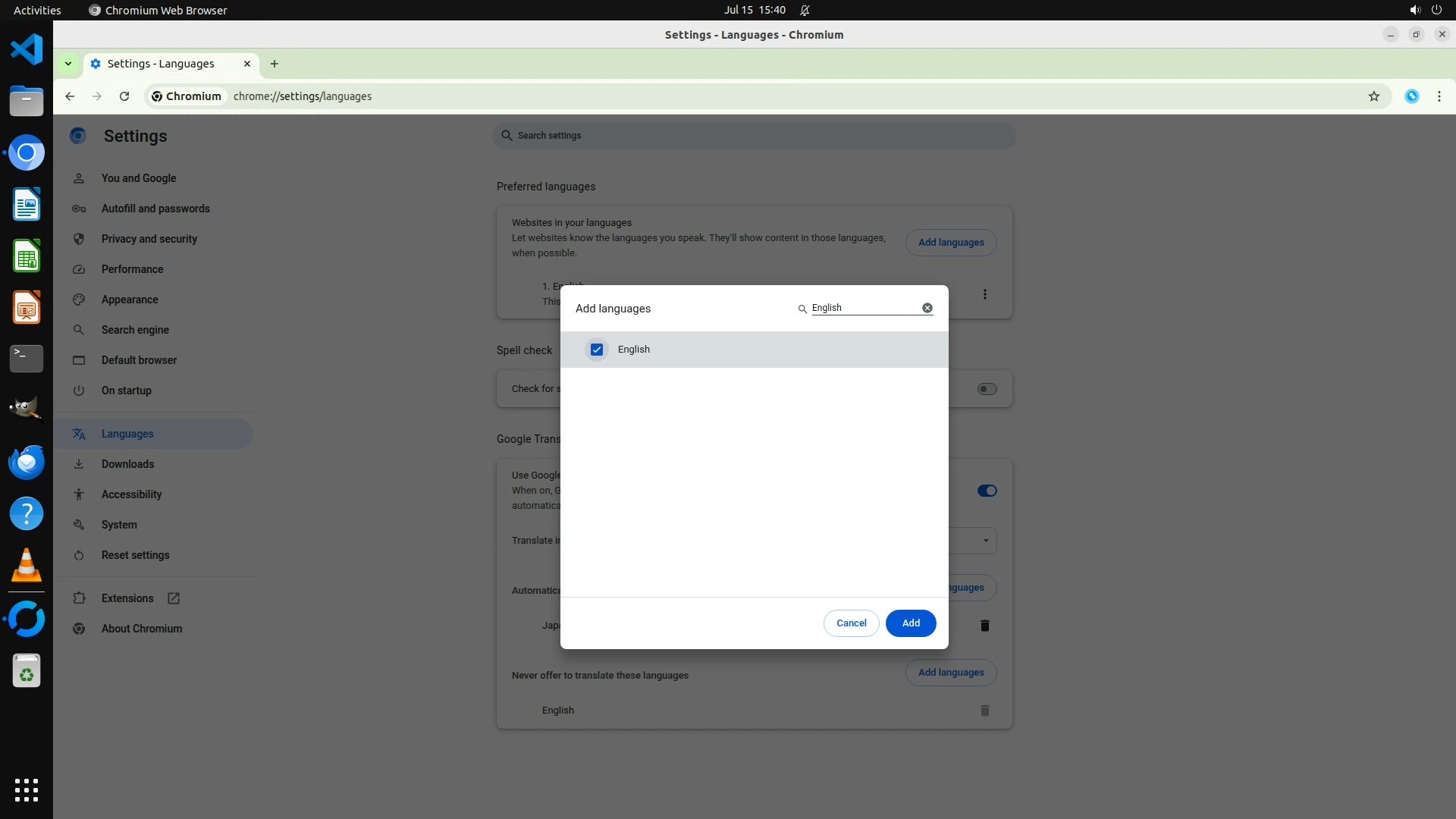1456x819 pixels.
Task: Open Visual Studio Code from dock
Action: click(27, 50)
